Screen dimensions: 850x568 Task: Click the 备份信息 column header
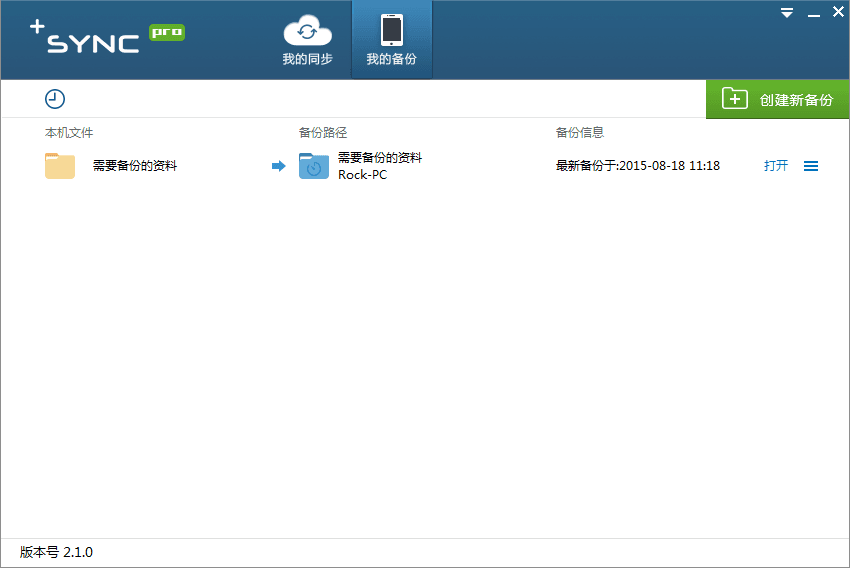(580, 132)
